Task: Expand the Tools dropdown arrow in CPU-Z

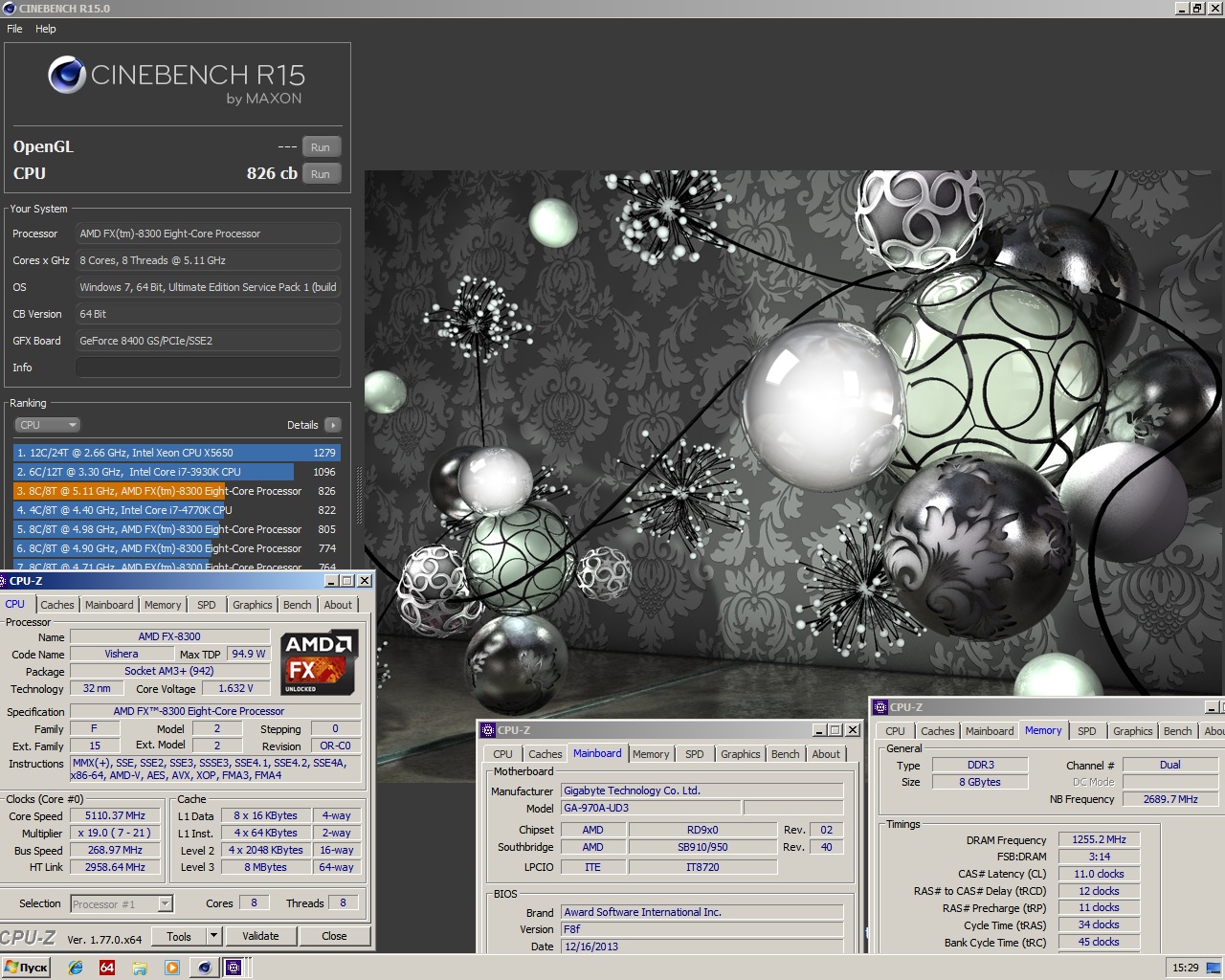Action: (x=213, y=936)
